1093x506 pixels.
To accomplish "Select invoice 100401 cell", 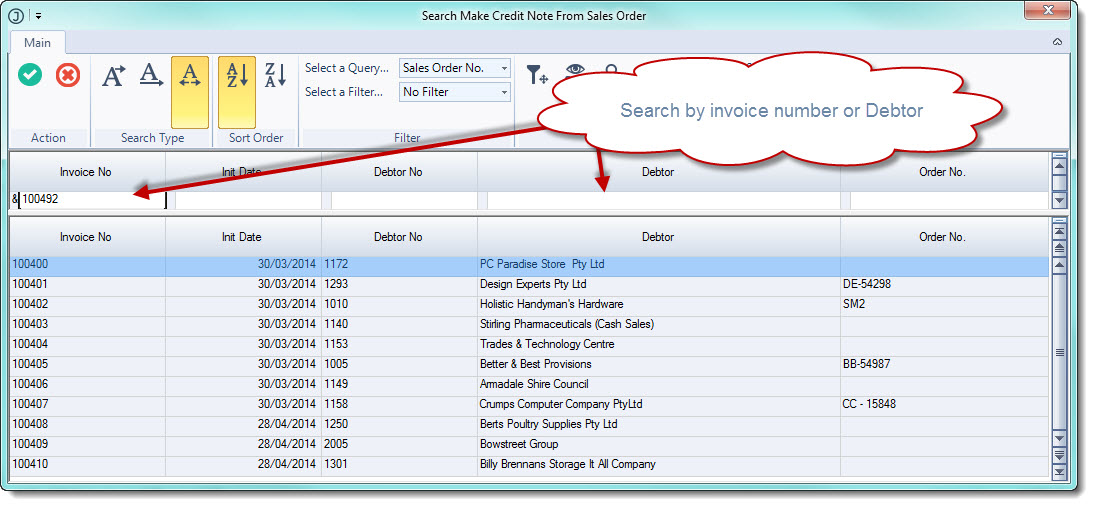I will click(x=87, y=284).
